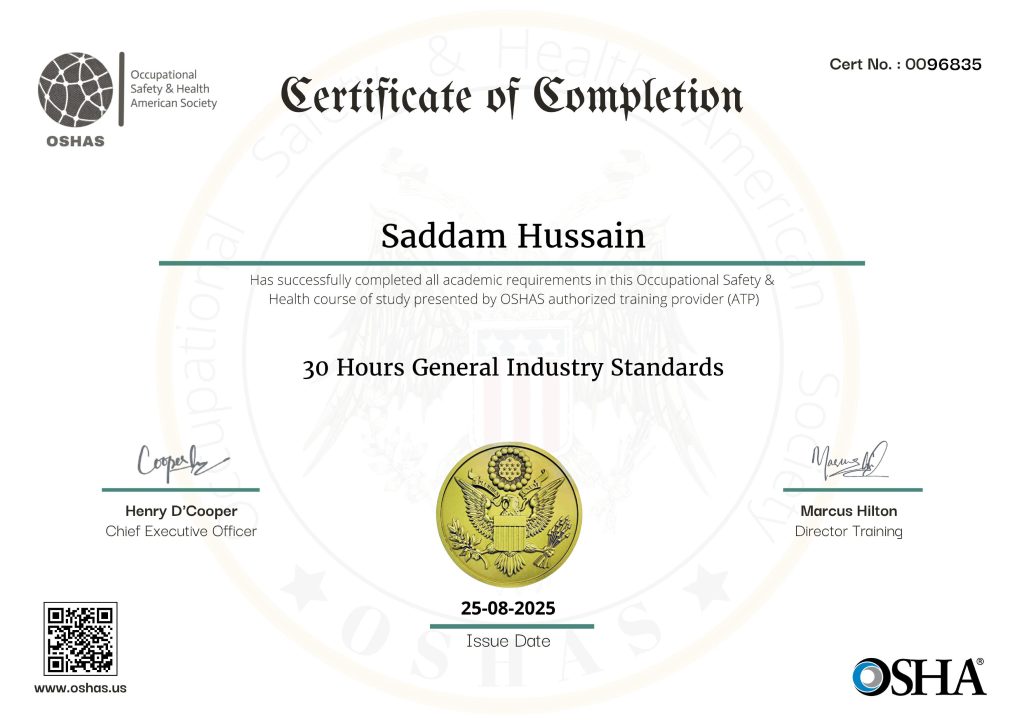Click the Cert No. 0096835 text
The image size is (1024, 724).
(905, 64)
